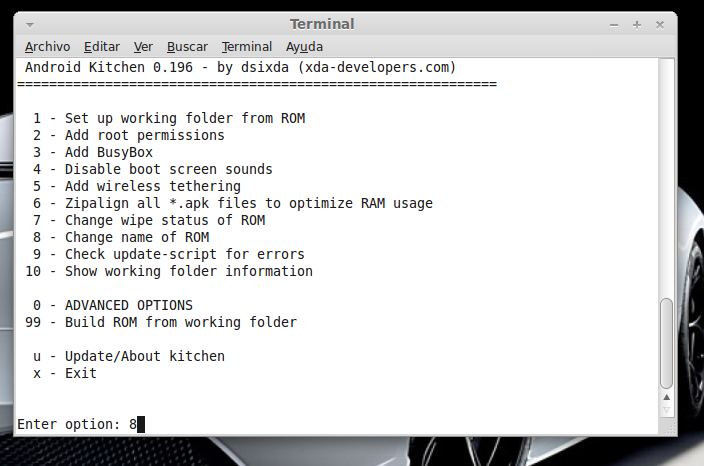Image resolution: width=704 pixels, height=466 pixels.
Task: Click the 'ADVANCED OPTIONS' text line
Action: tap(128, 305)
